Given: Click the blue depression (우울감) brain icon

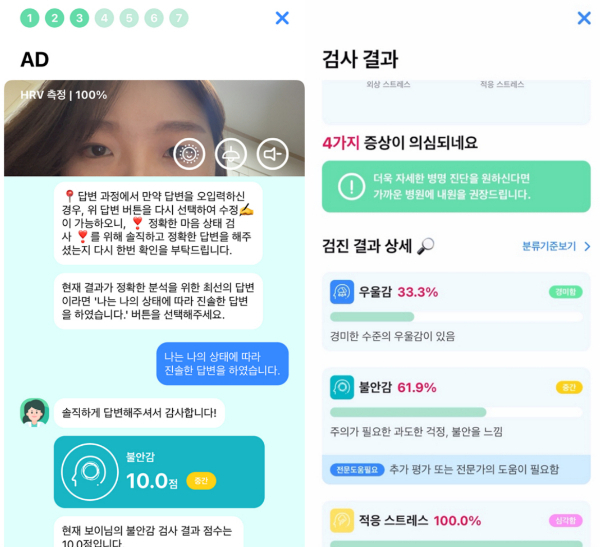Looking at the screenshot, I should click(342, 292).
